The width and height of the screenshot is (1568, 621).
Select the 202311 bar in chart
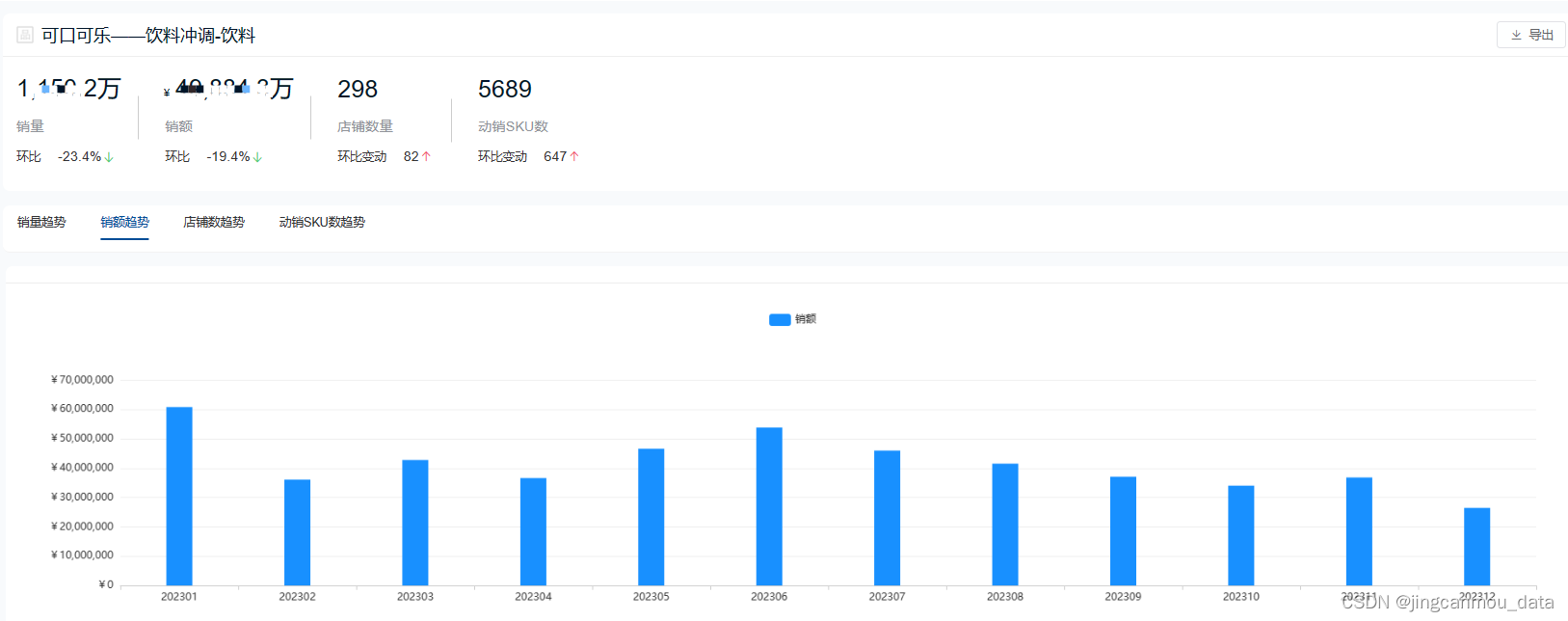(x=1359, y=531)
